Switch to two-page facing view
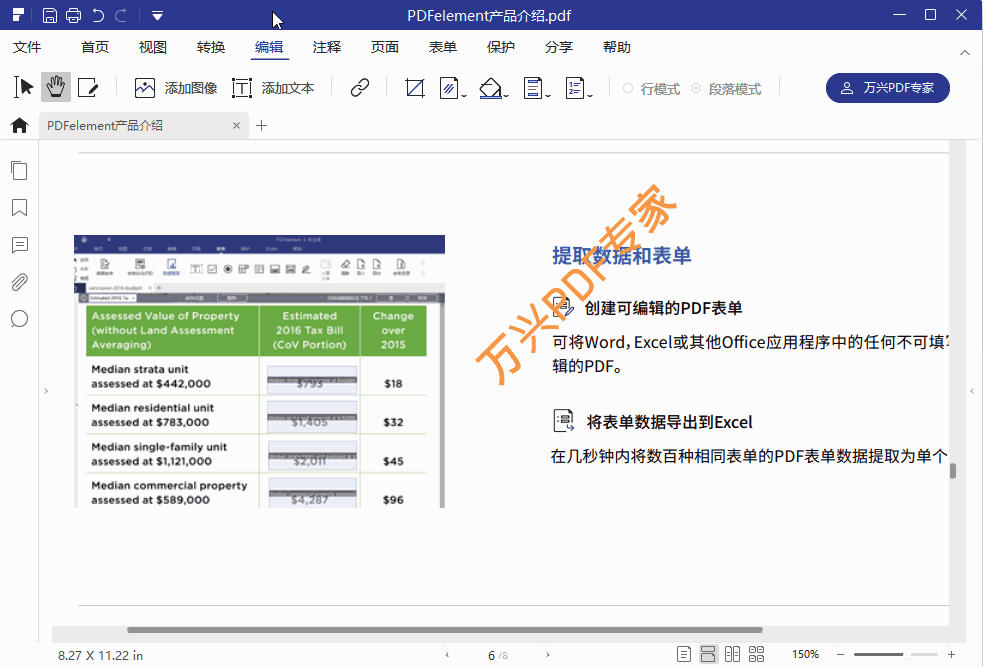 [732, 654]
